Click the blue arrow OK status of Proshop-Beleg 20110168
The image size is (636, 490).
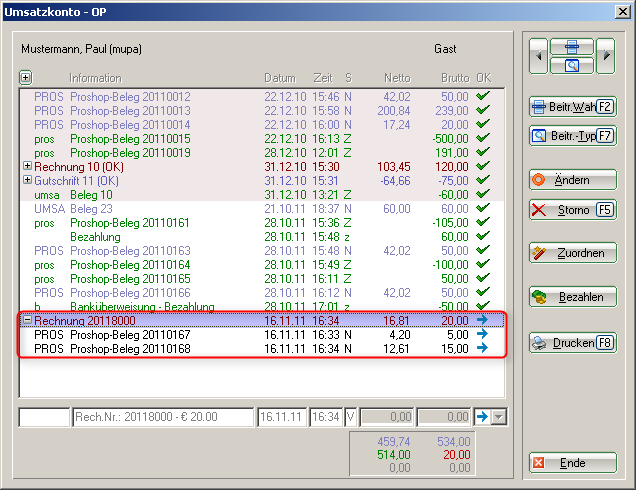click(x=484, y=348)
